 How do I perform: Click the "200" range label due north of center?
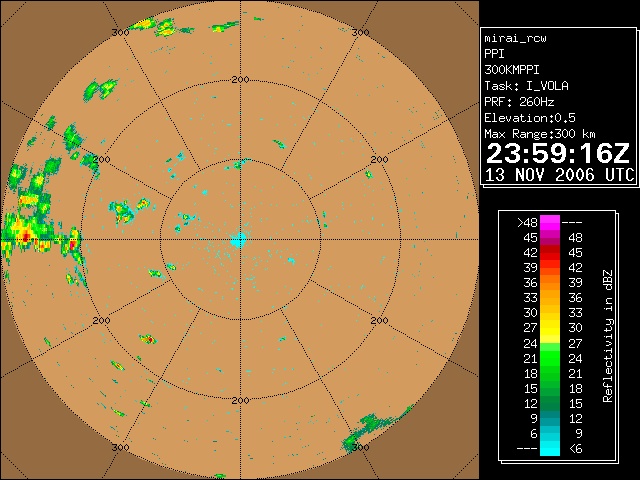click(240, 80)
